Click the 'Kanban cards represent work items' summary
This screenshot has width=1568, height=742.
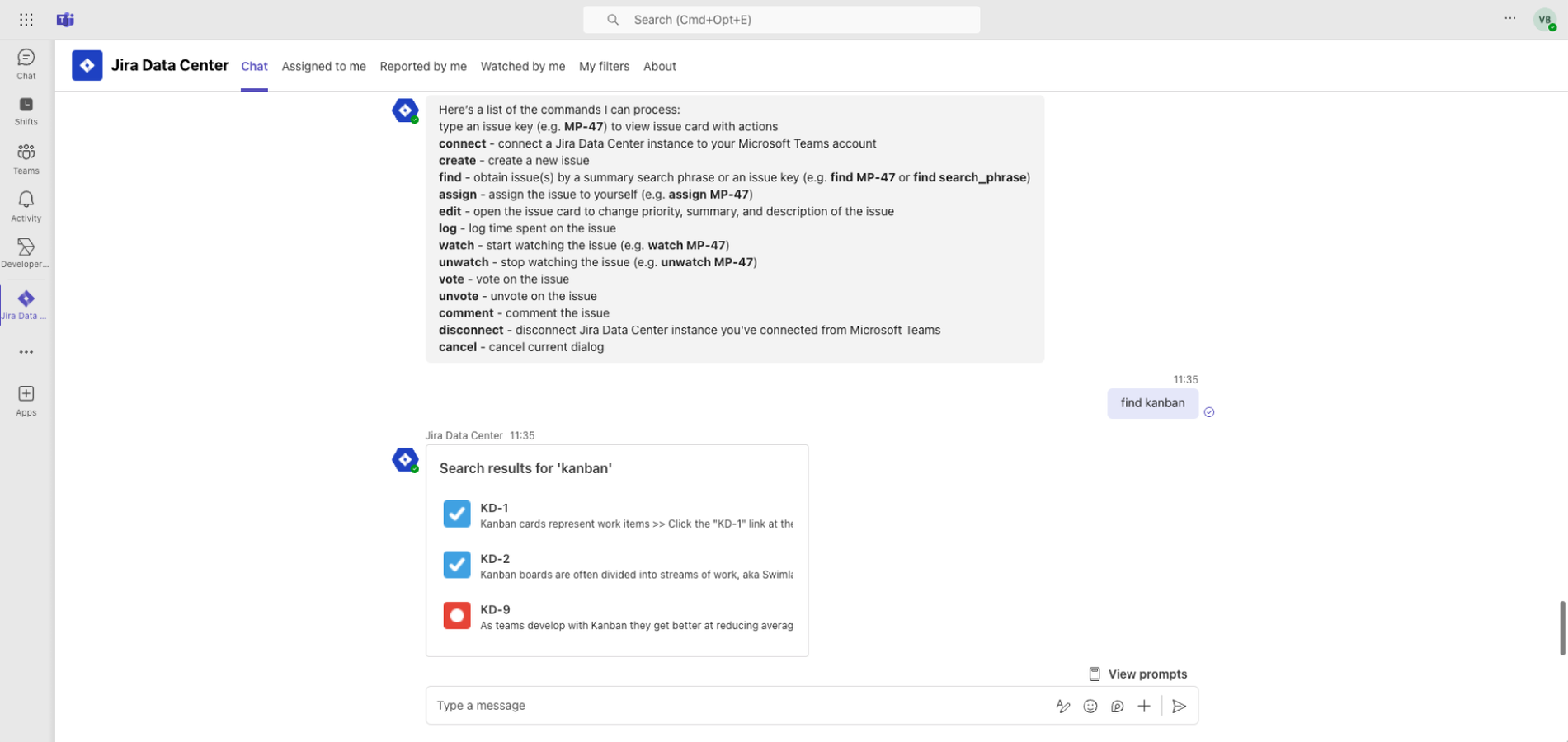click(x=637, y=524)
